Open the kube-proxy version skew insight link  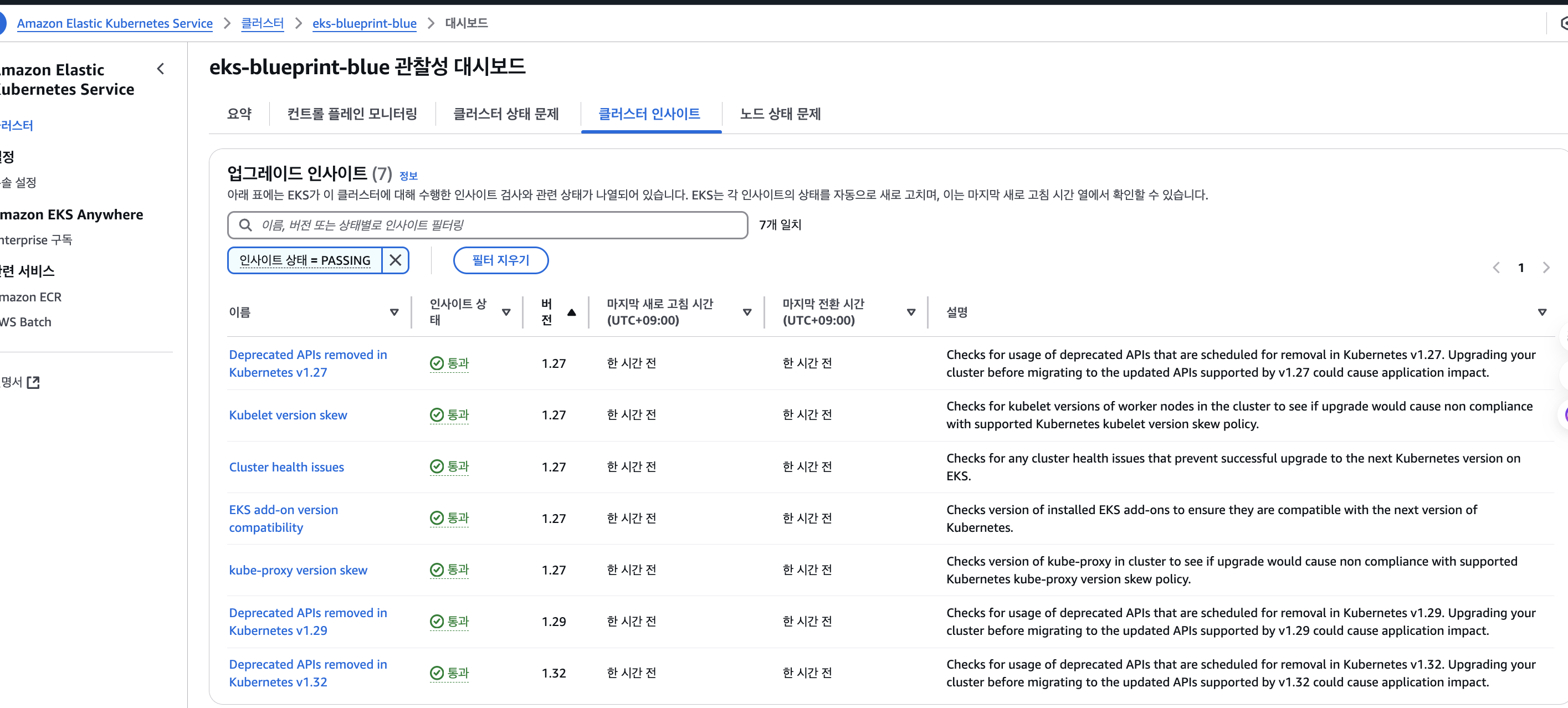(x=298, y=571)
